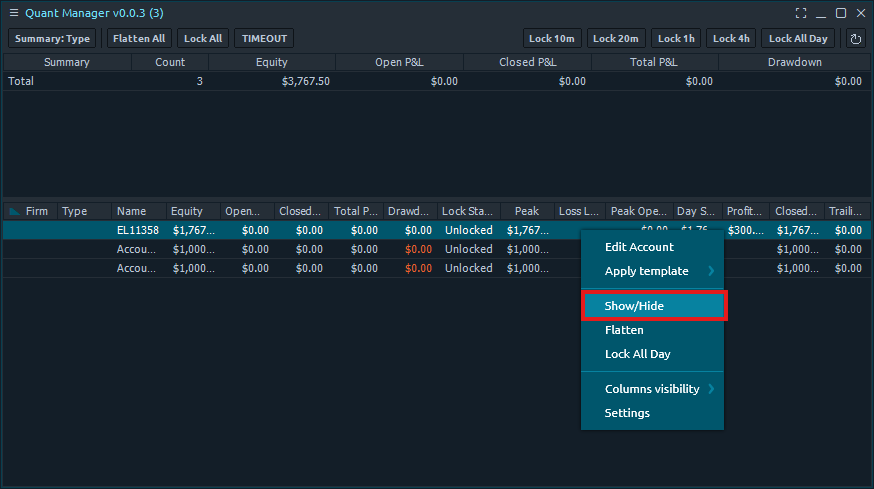The image size is (874, 489).
Task: Open the Summary: Type selector
Action: (x=52, y=39)
